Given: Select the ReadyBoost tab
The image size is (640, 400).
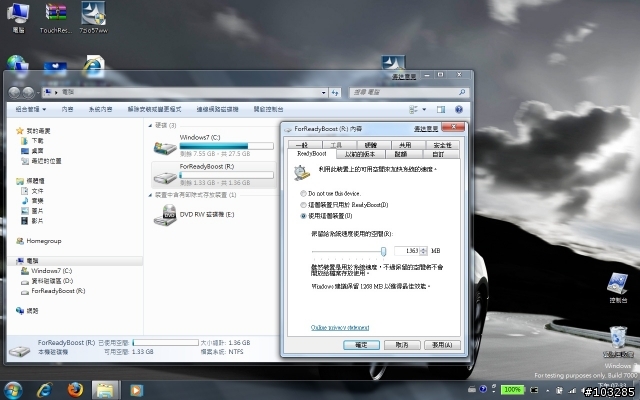Looking at the screenshot, I should (312, 154).
